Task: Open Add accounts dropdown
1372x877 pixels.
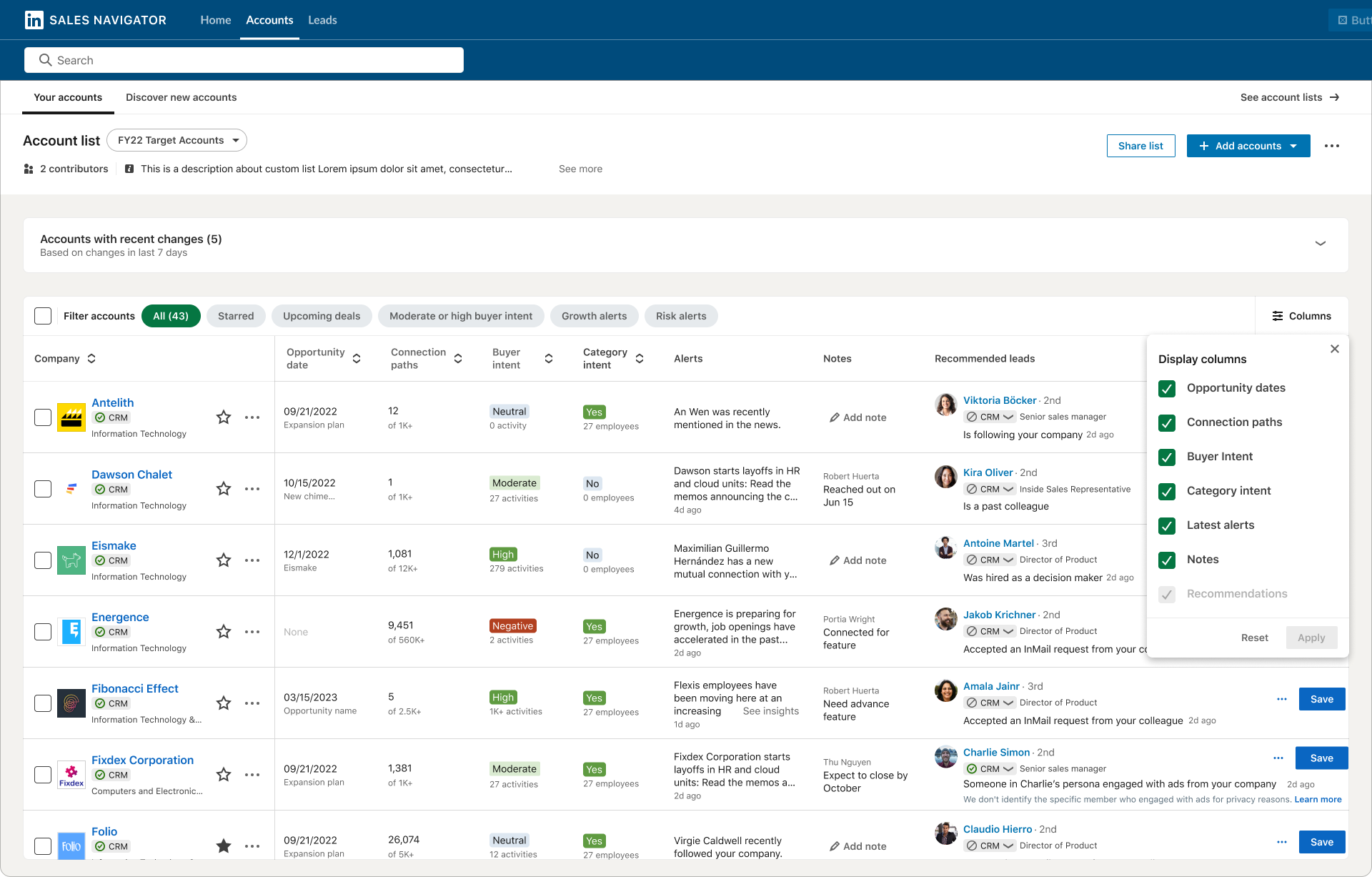Action: 1248,146
